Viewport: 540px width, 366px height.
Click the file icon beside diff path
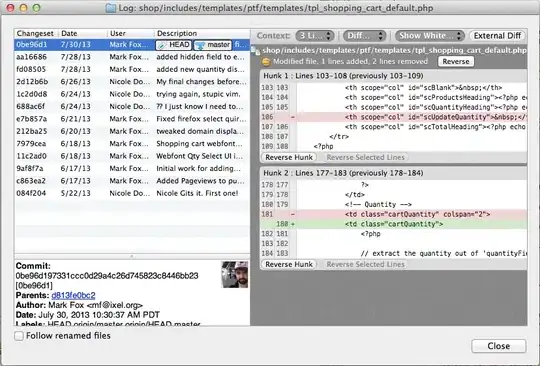[x=255, y=51]
